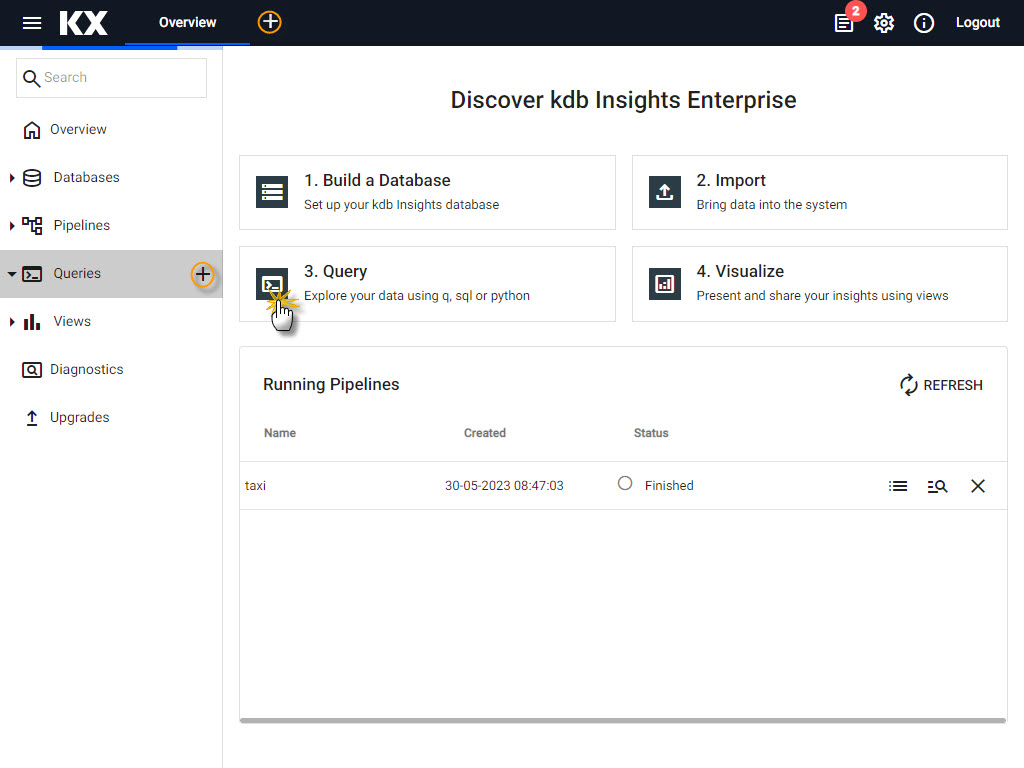Expand the Databases tree node
Screen dimensions: 1024x768
coord(12,178)
